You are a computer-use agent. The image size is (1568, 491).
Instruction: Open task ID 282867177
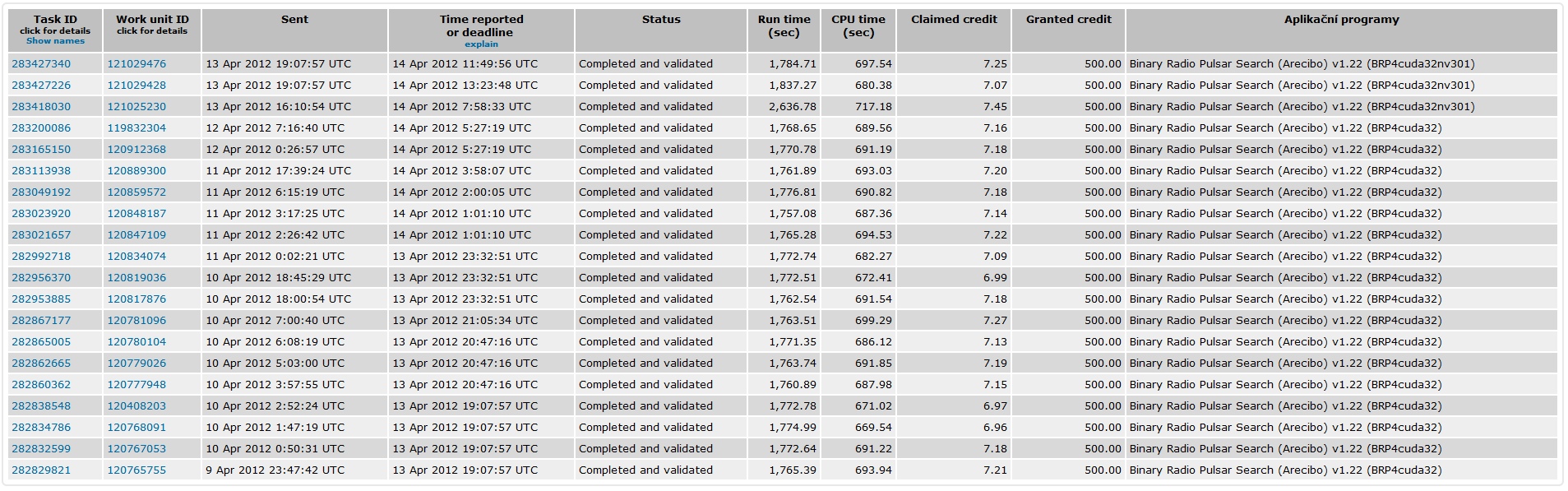click(41, 321)
